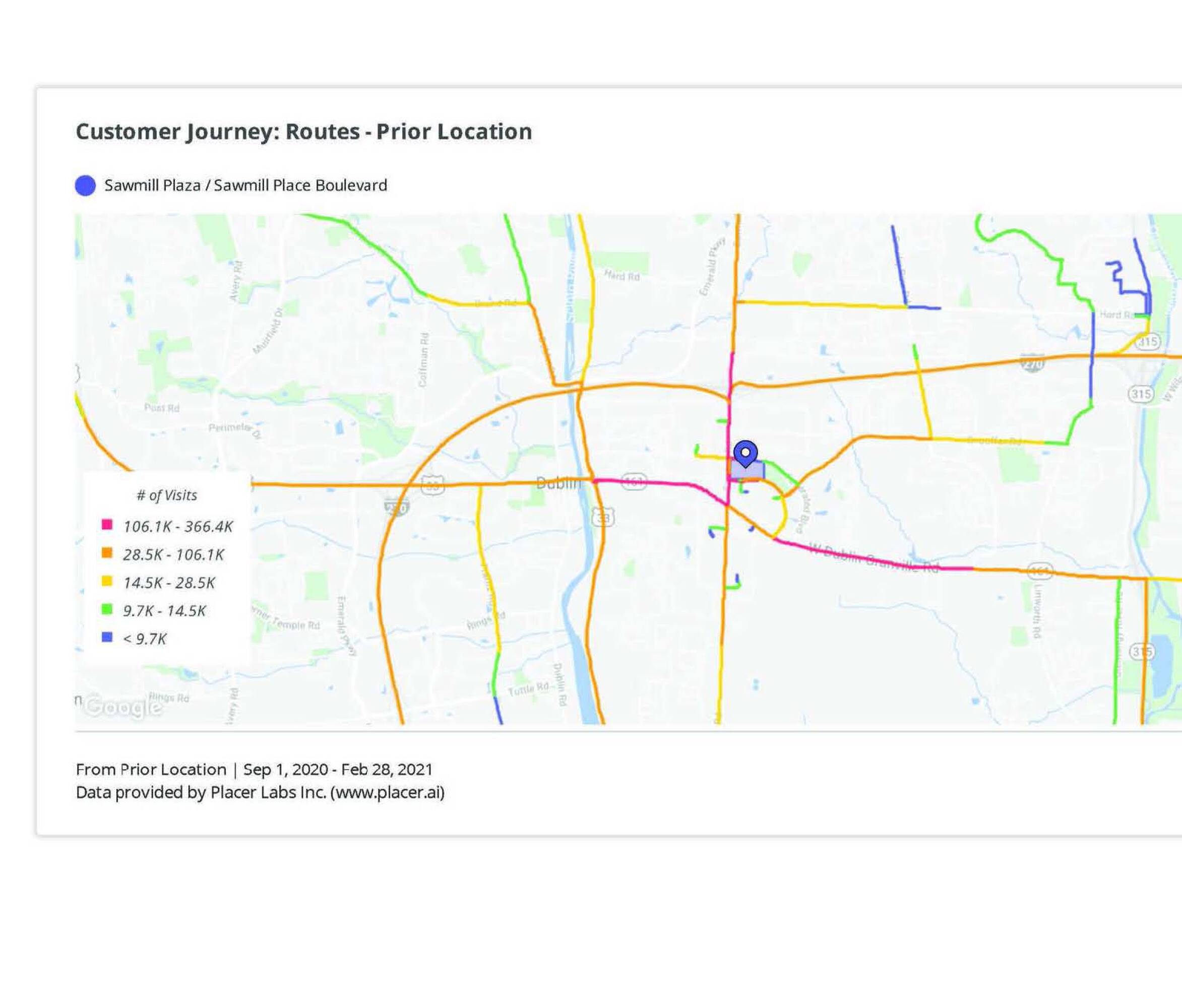This screenshot has height=1008, width=1182.
Task: Click the Route 161 shield near Dublin
Action: [633, 481]
